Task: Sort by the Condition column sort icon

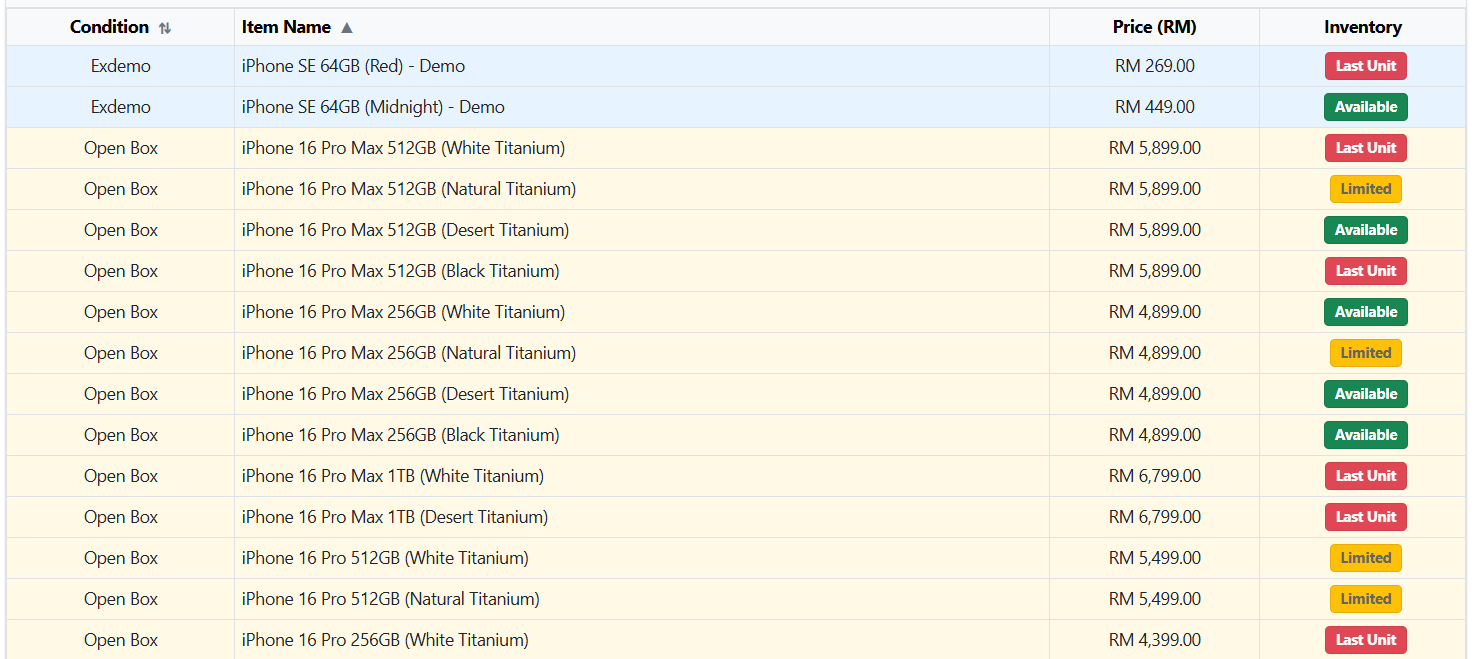Action: 165,28
